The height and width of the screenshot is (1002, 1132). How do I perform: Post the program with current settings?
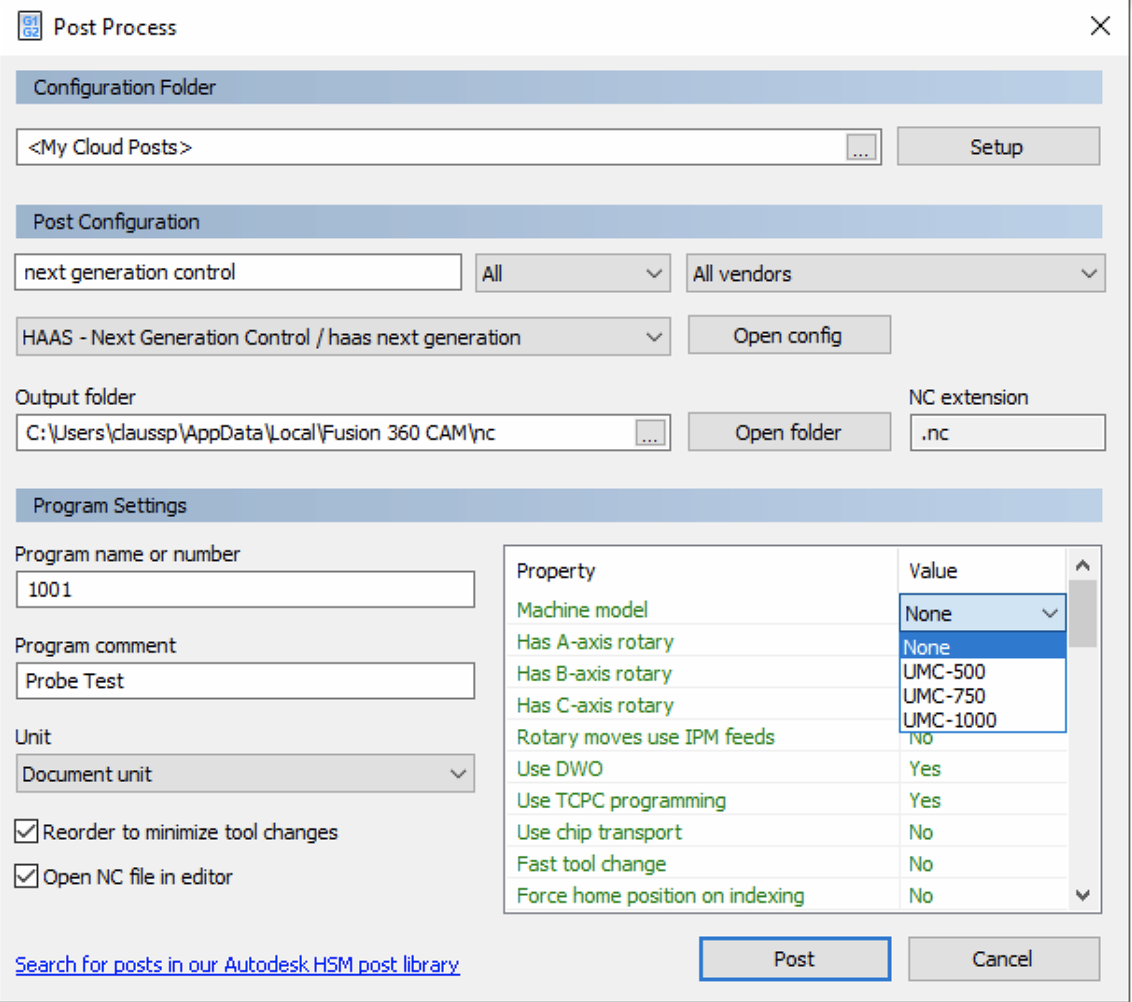[795, 958]
